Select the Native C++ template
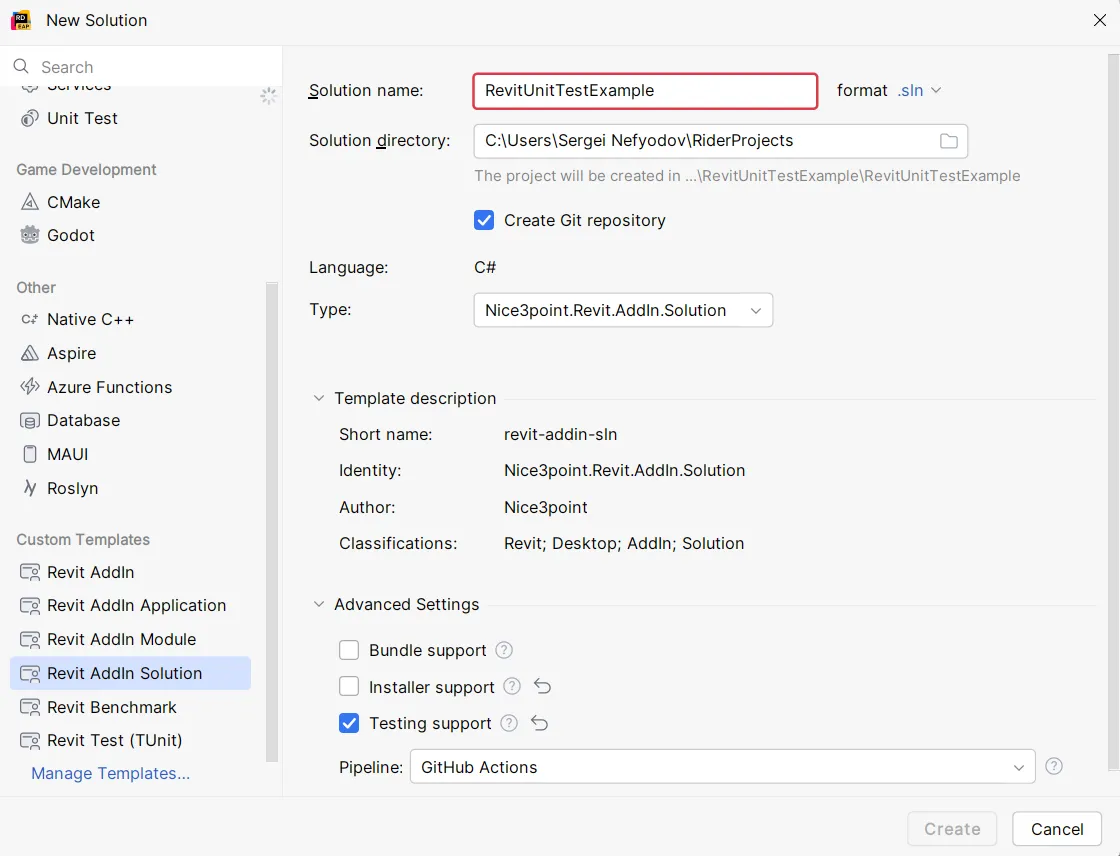Image resolution: width=1120 pixels, height=856 pixels. pyautogui.click(x=131, y=319)
